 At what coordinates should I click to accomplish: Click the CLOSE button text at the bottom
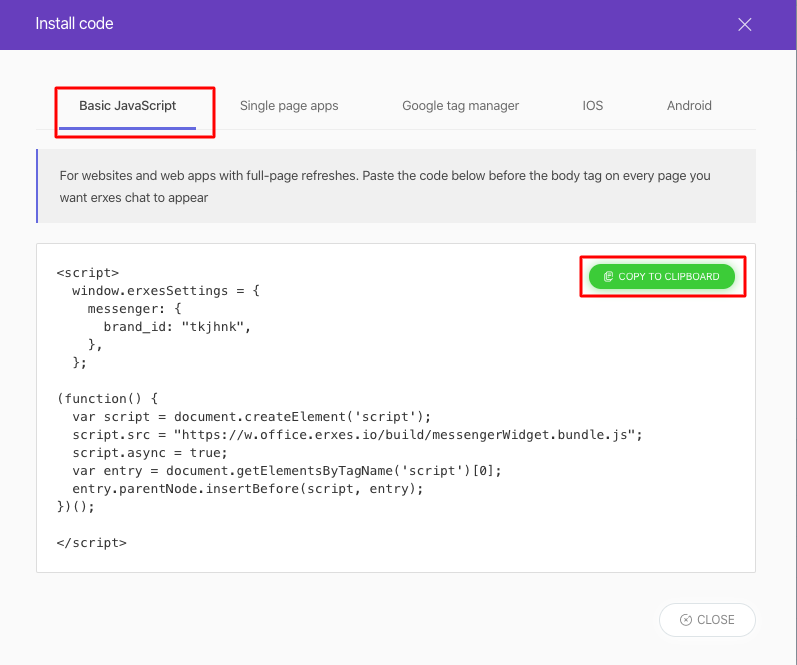[x=715, y=620]
